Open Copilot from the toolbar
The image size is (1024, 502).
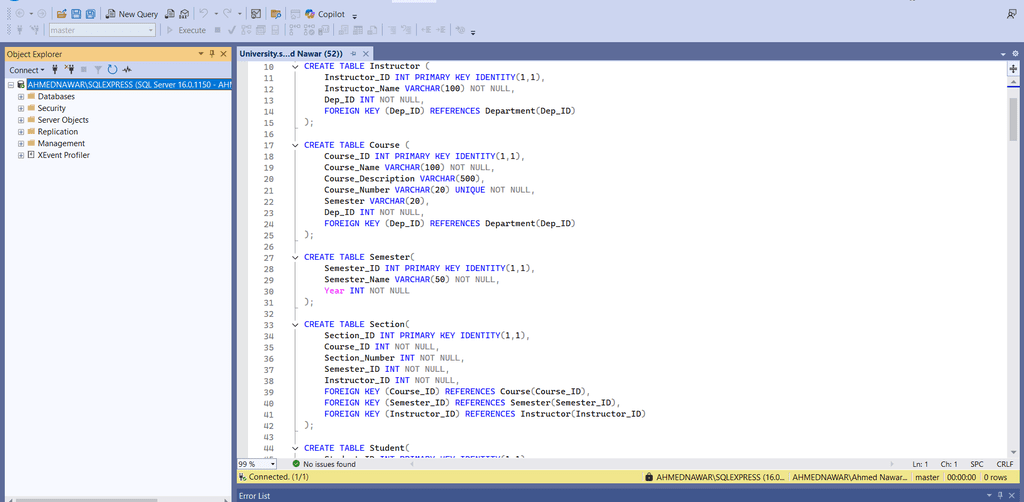[324, 14]
